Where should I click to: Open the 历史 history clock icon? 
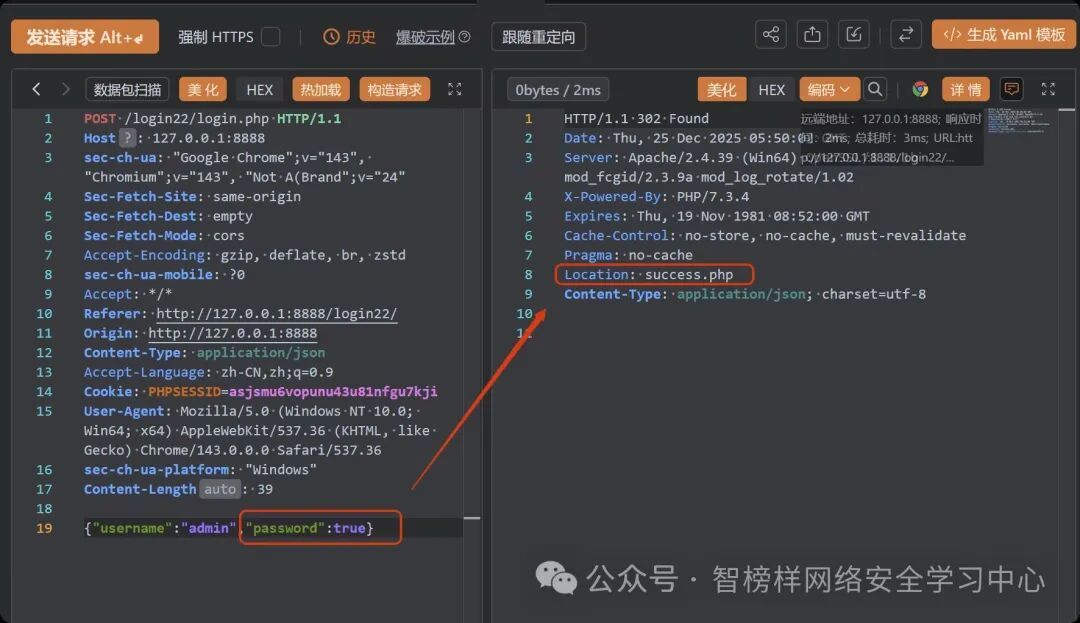331,36
